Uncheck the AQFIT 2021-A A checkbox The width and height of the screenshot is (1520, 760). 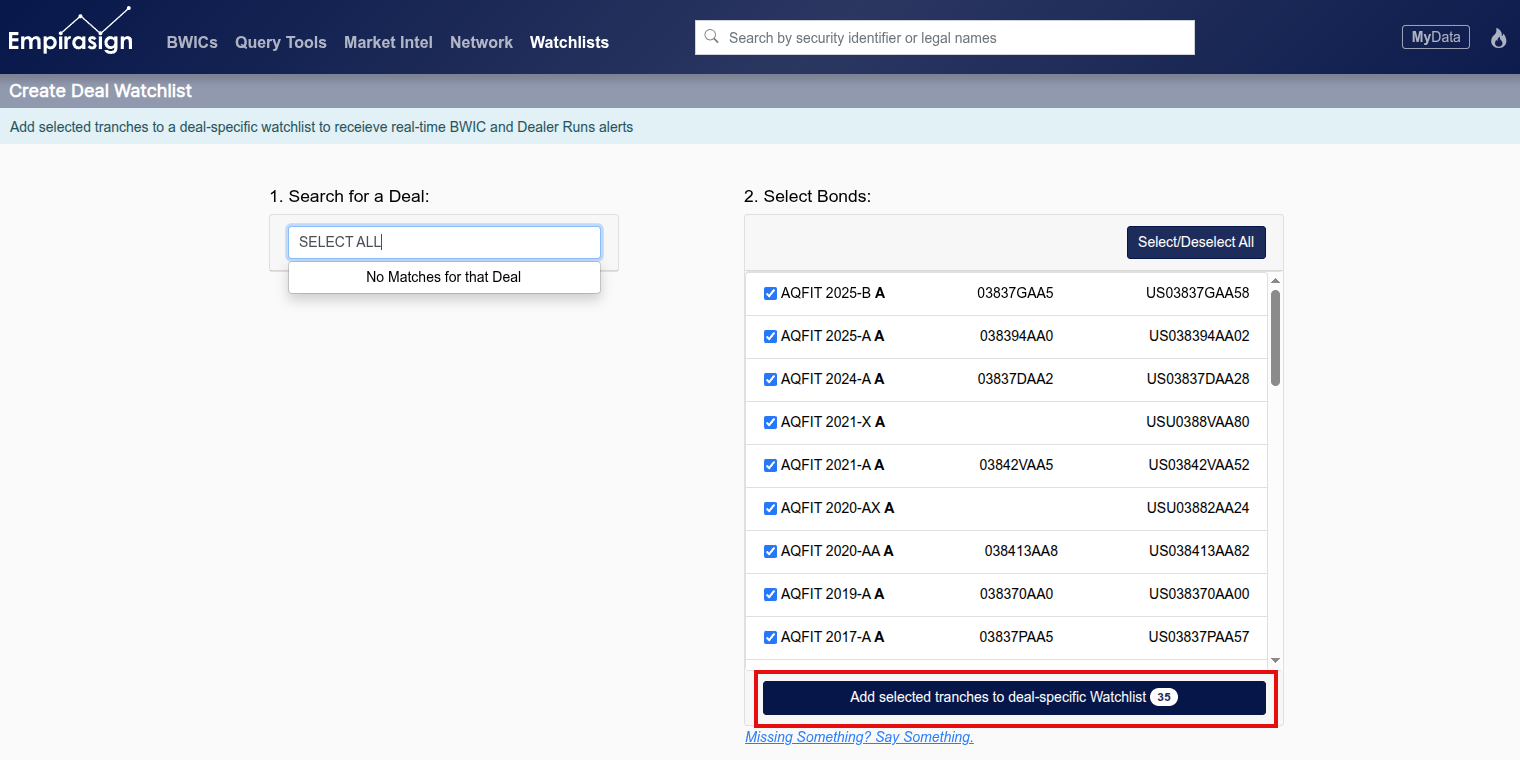coord(770,466)
